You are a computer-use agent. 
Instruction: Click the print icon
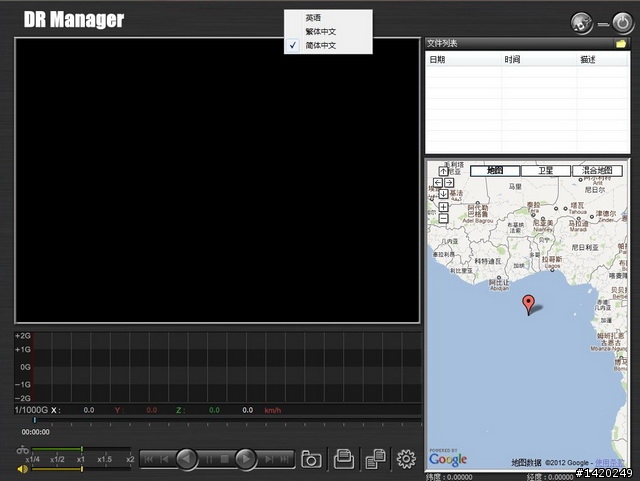[344, 459]
